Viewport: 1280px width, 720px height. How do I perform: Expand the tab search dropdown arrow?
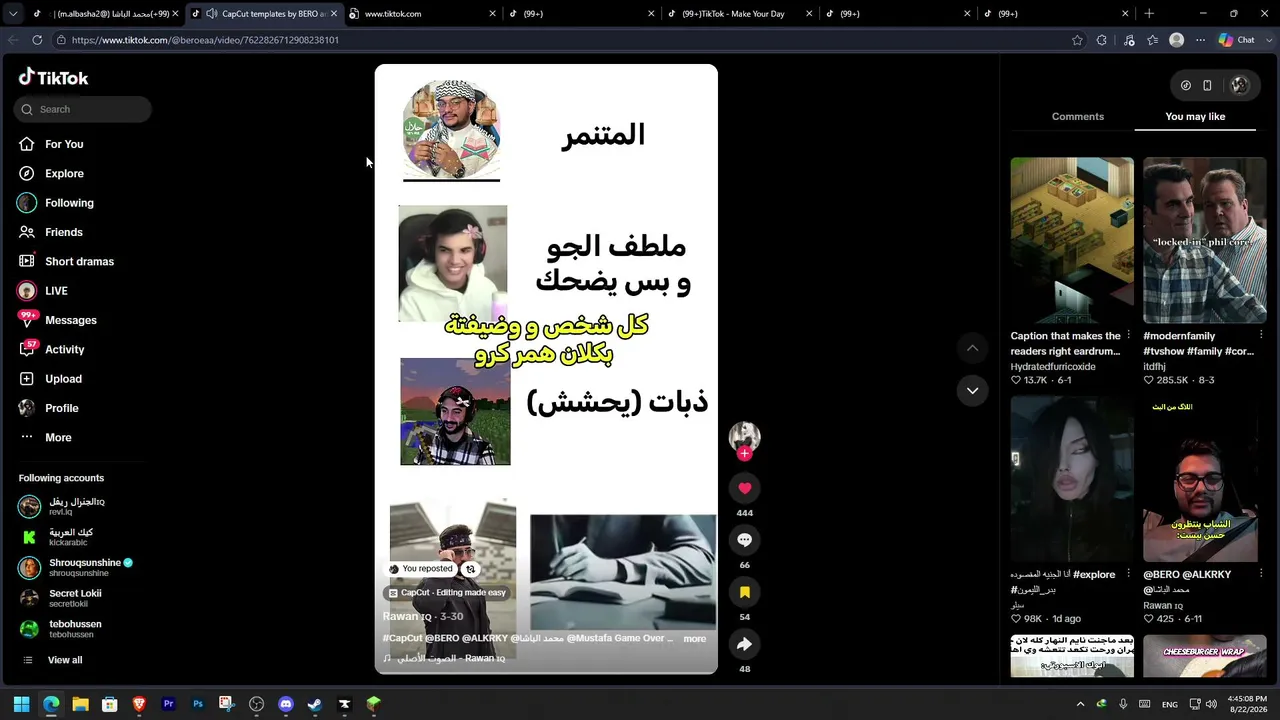point(13,13)
